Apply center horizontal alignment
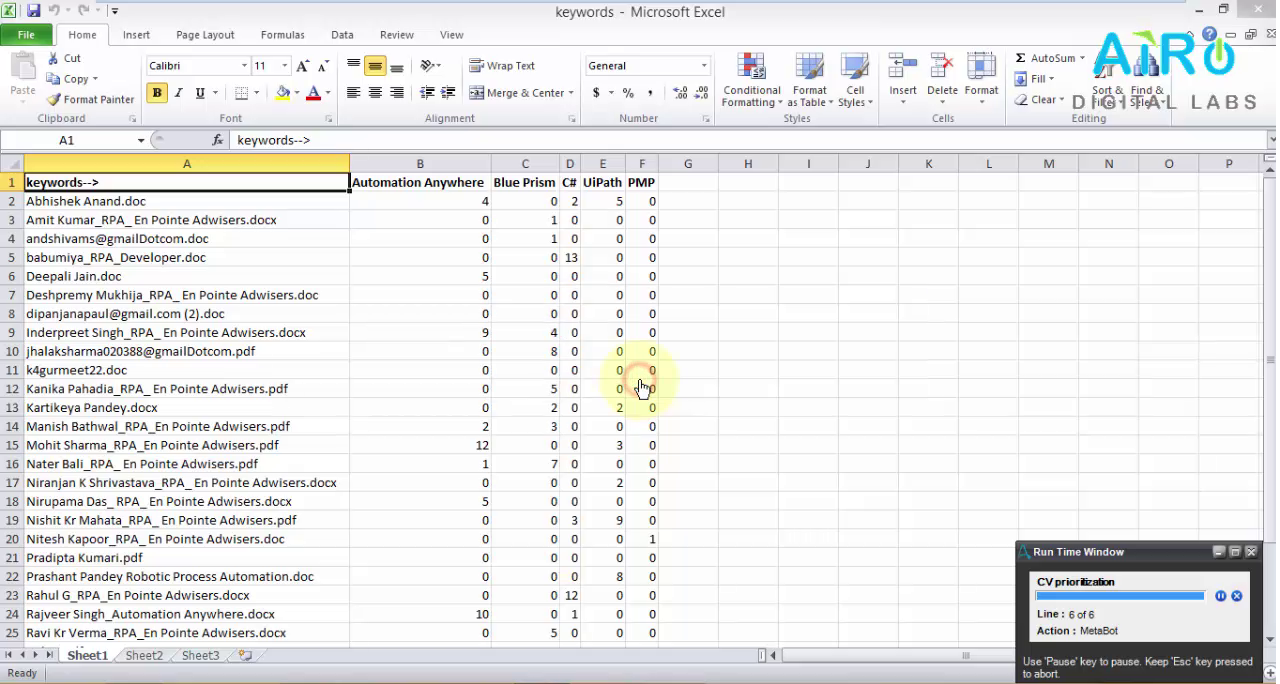The height and width of the screenshot is (684, 1280). (x=375, y=93)
